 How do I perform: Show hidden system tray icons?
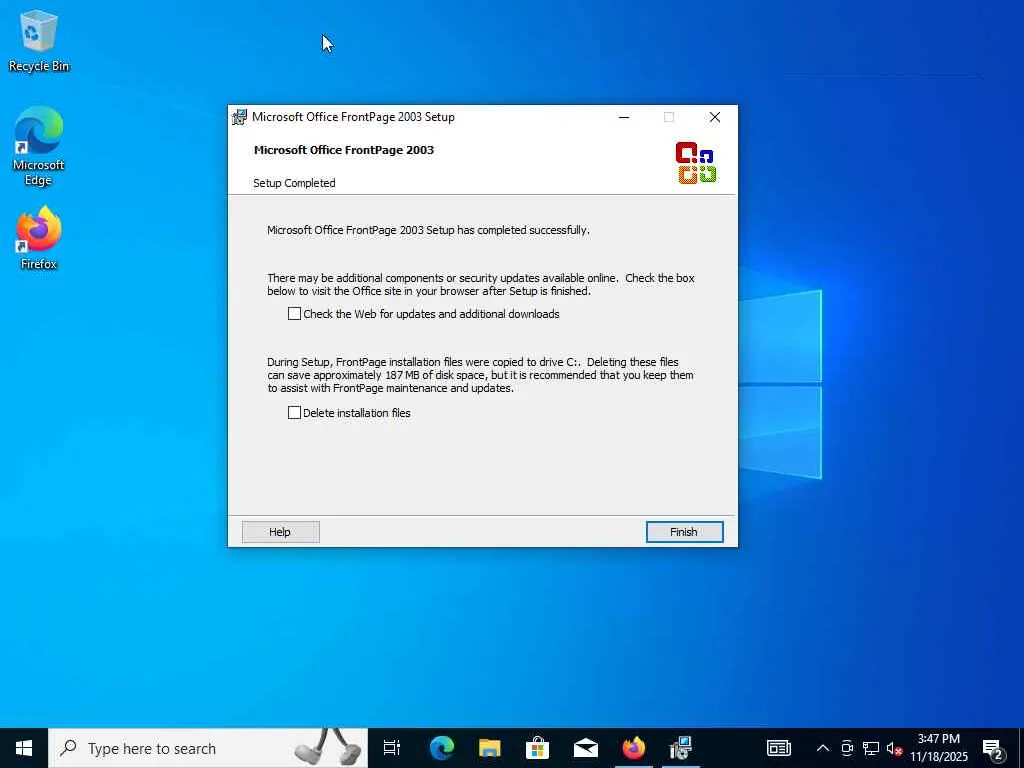pyautogui.click(x=823, y=748)
